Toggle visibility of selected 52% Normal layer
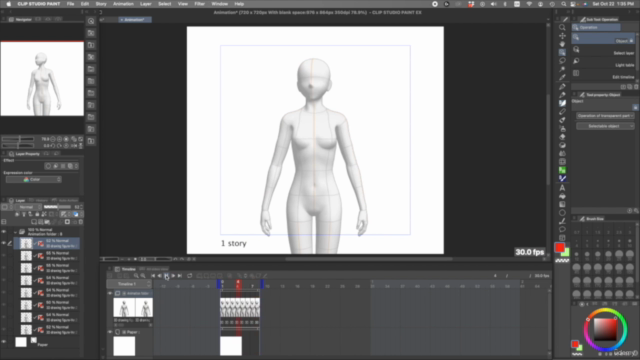The width and height of the screenshot is (640, 360). (x=4, y=243)
